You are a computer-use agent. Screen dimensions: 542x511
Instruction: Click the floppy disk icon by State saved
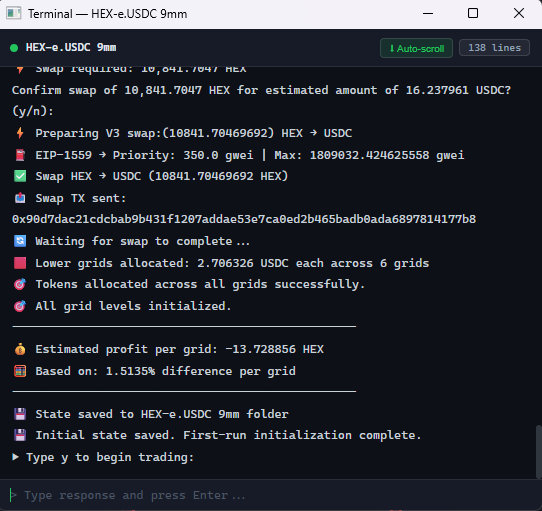[x=20, y=414]
